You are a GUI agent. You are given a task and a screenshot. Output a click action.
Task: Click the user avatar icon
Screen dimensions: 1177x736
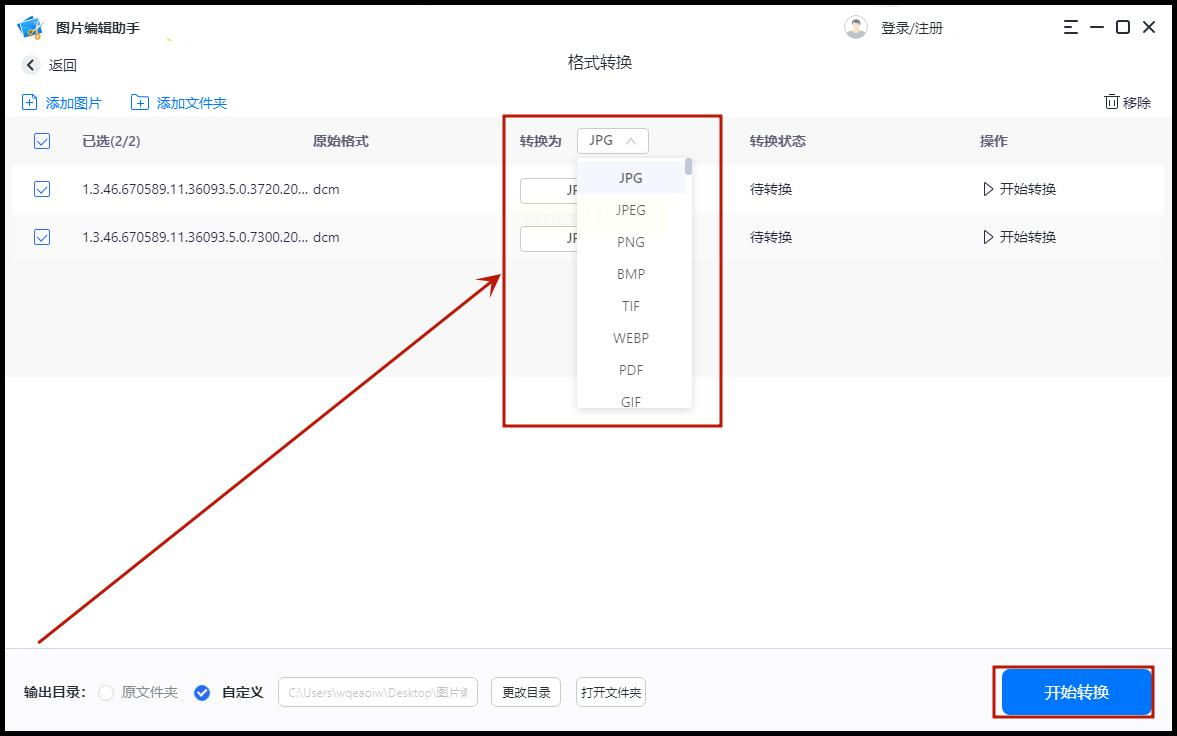[x=856, y=28]
